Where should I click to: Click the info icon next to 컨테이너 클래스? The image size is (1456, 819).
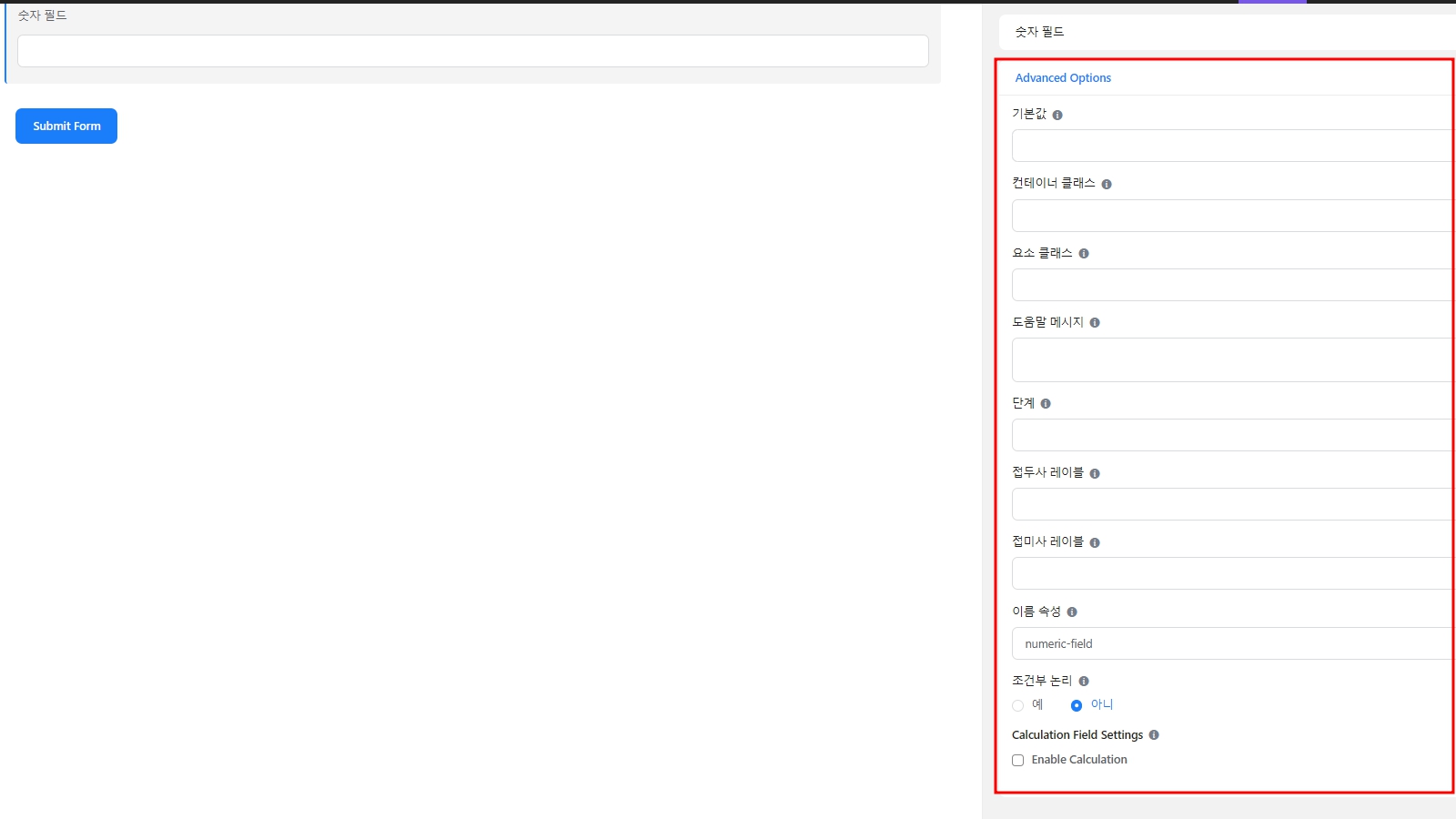tap(1107, 184)
